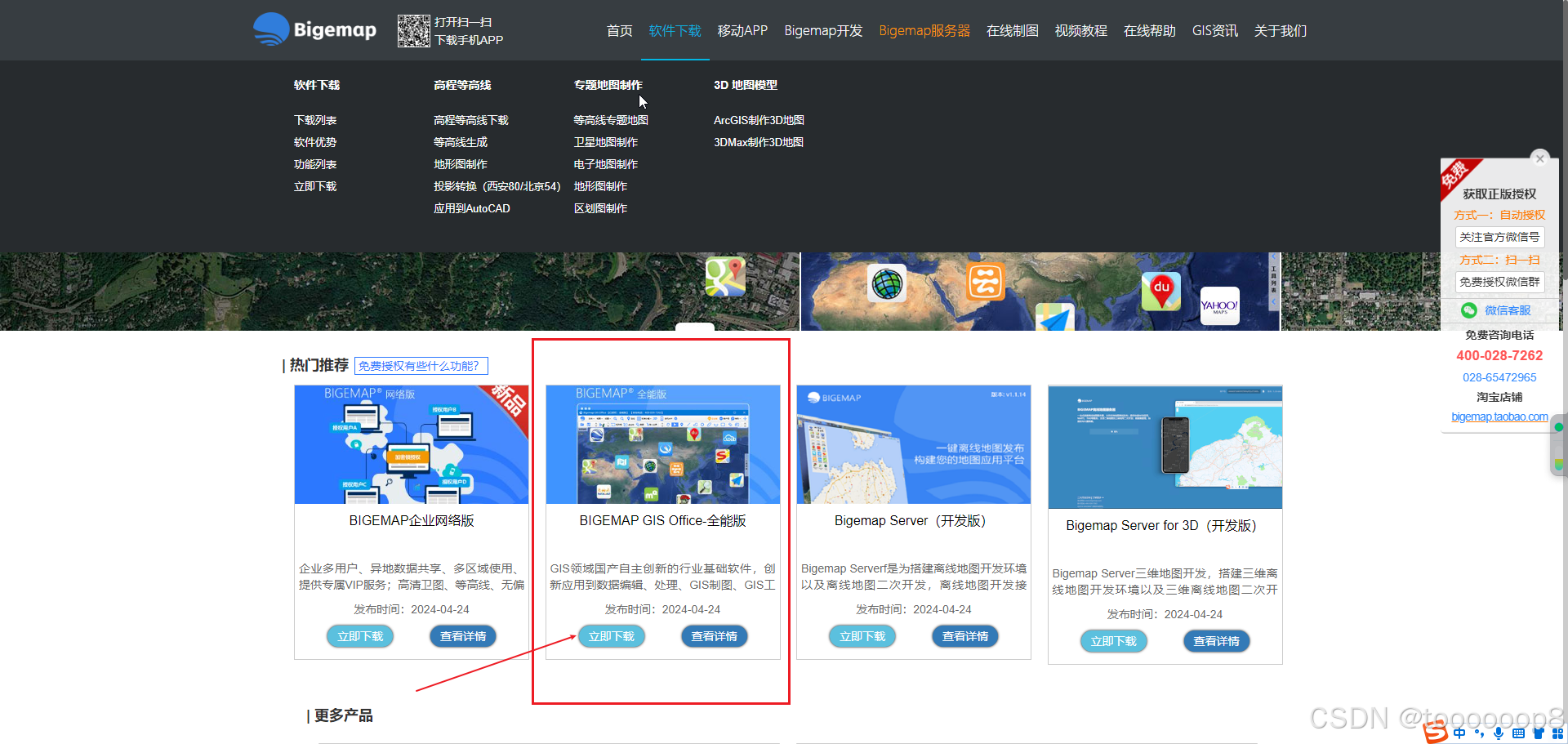Open the soft keyboard icon in the Sogou bar
1568x744 pixels.
point(1518,733)
